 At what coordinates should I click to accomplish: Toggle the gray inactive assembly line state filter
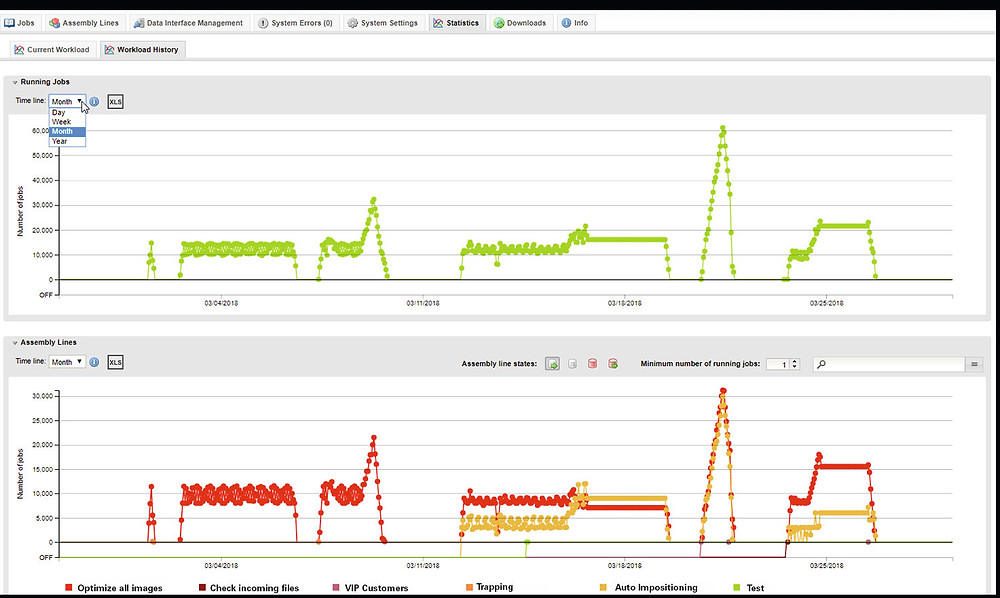point(573,364)
